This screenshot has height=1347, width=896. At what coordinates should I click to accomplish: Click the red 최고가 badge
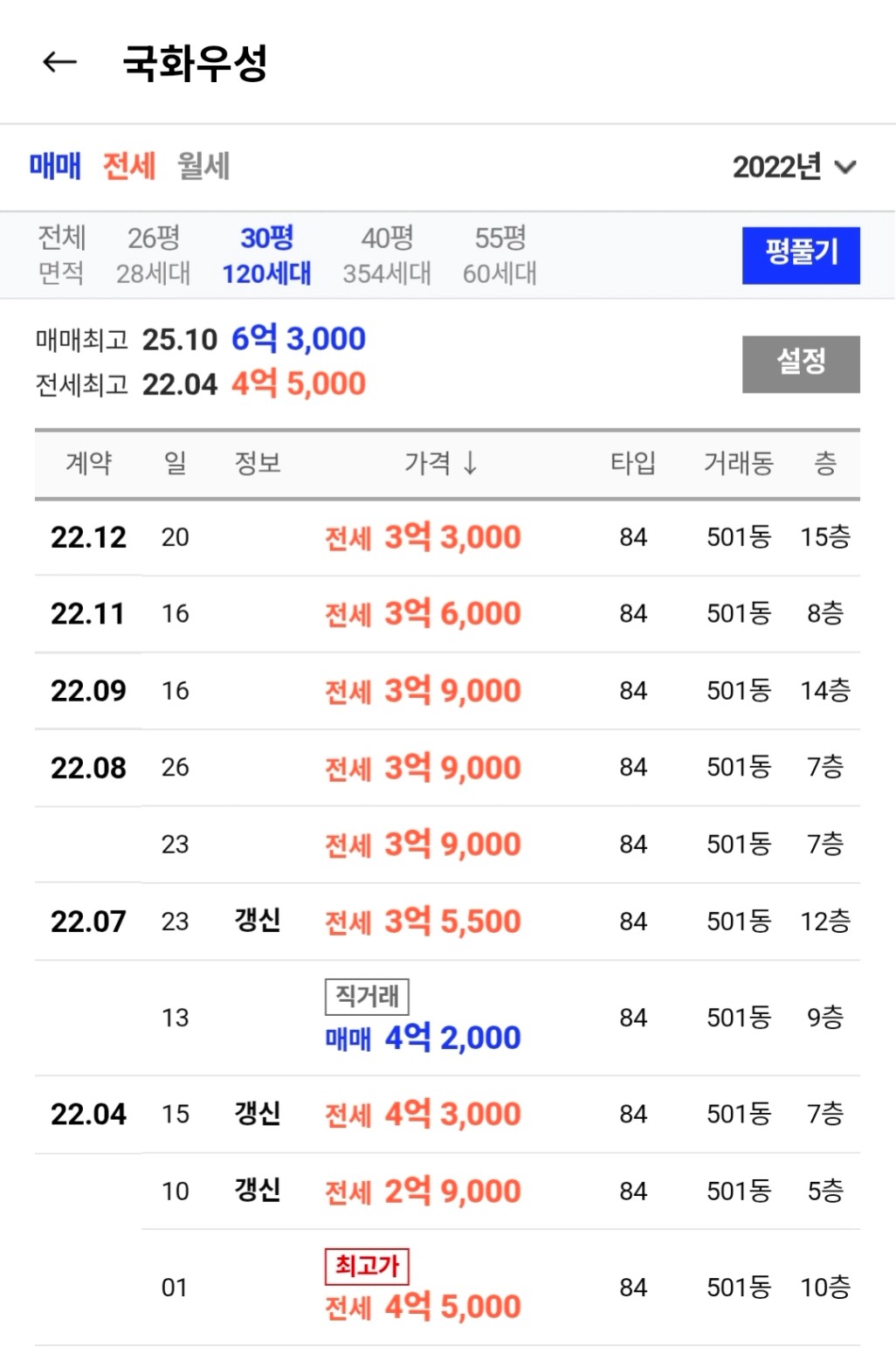click(367, 1266)
